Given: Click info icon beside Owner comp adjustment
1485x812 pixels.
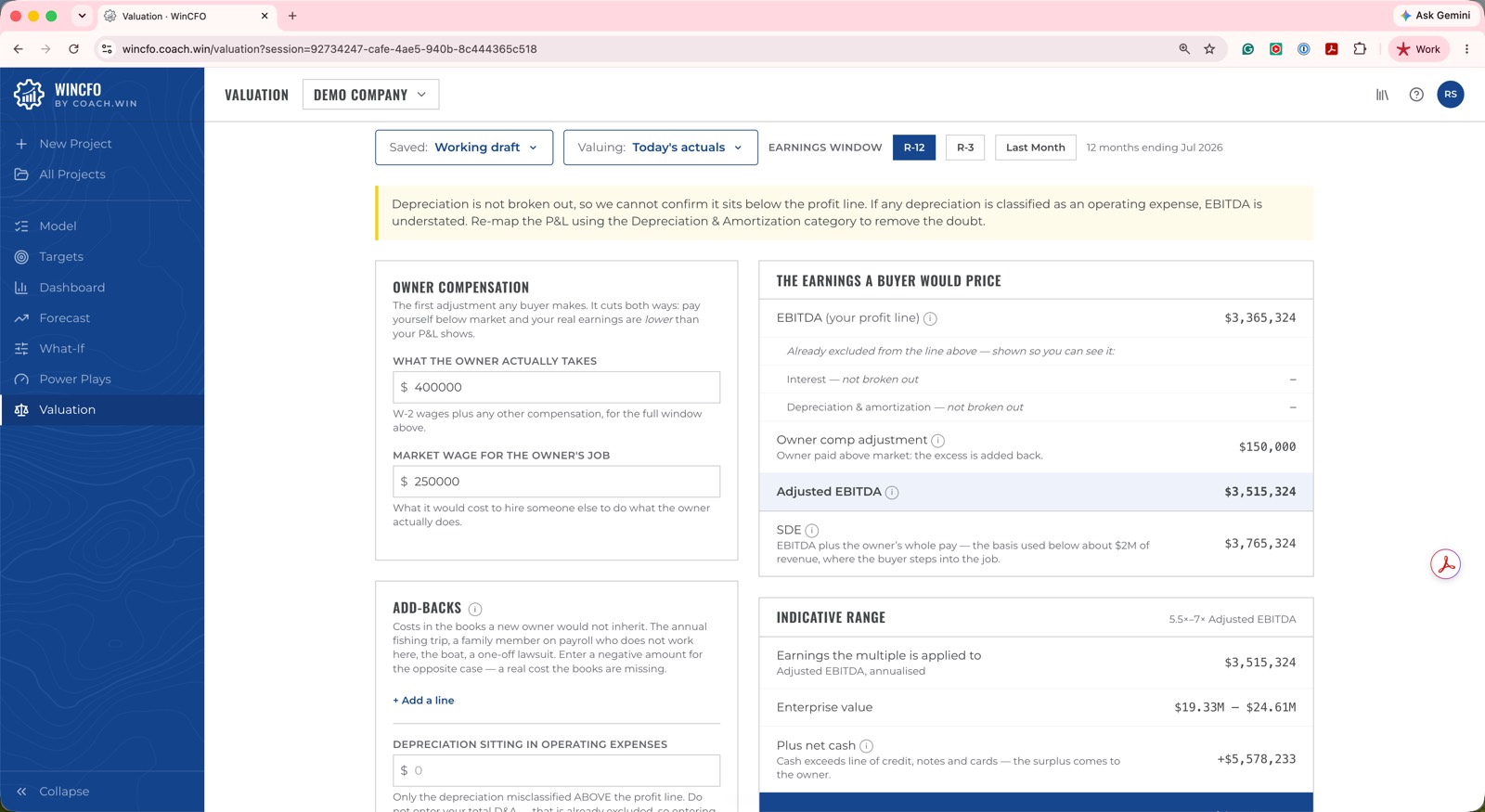Looking at the screenshot, I should point(937,441).
